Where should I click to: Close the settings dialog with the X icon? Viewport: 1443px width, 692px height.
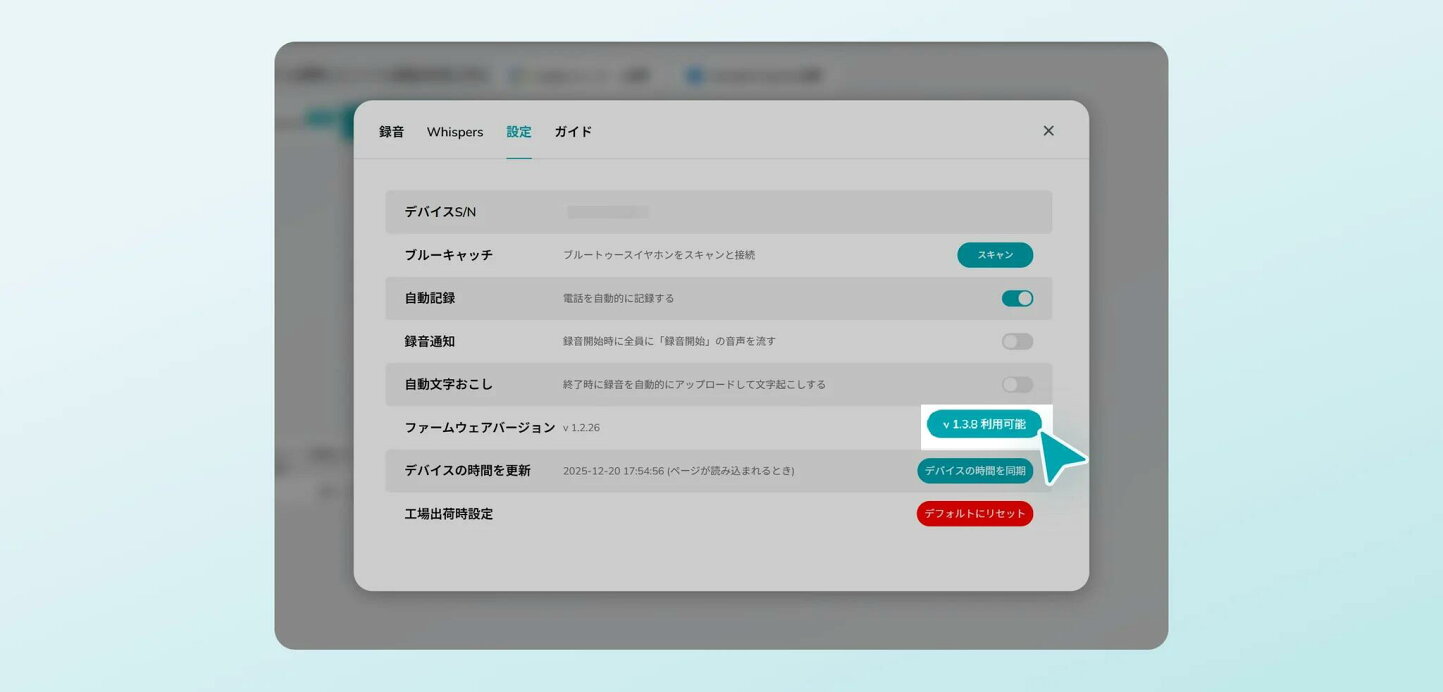click(x=1048, y=130)
